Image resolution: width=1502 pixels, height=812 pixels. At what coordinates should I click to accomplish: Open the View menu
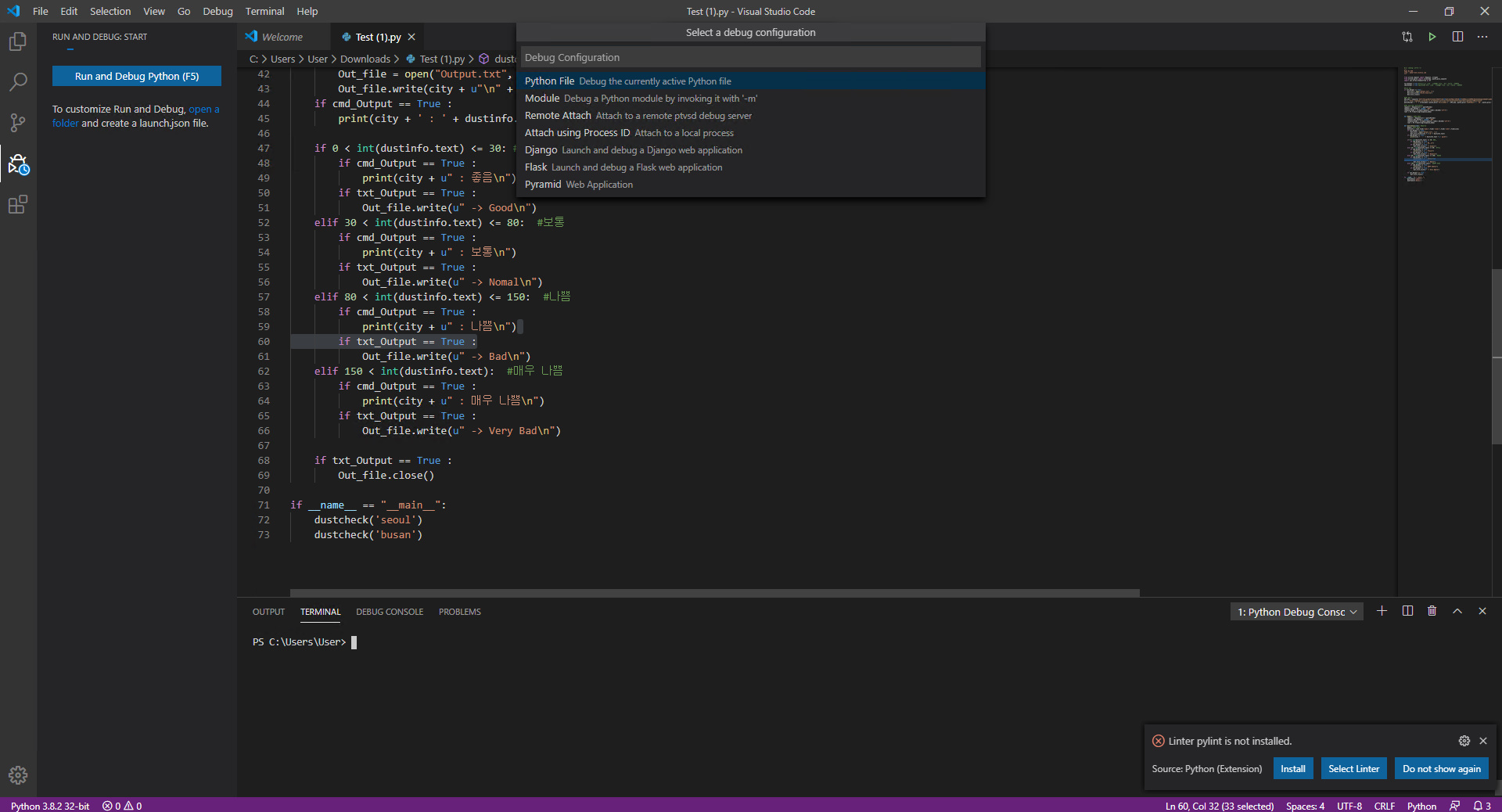[x=154, y=11]
